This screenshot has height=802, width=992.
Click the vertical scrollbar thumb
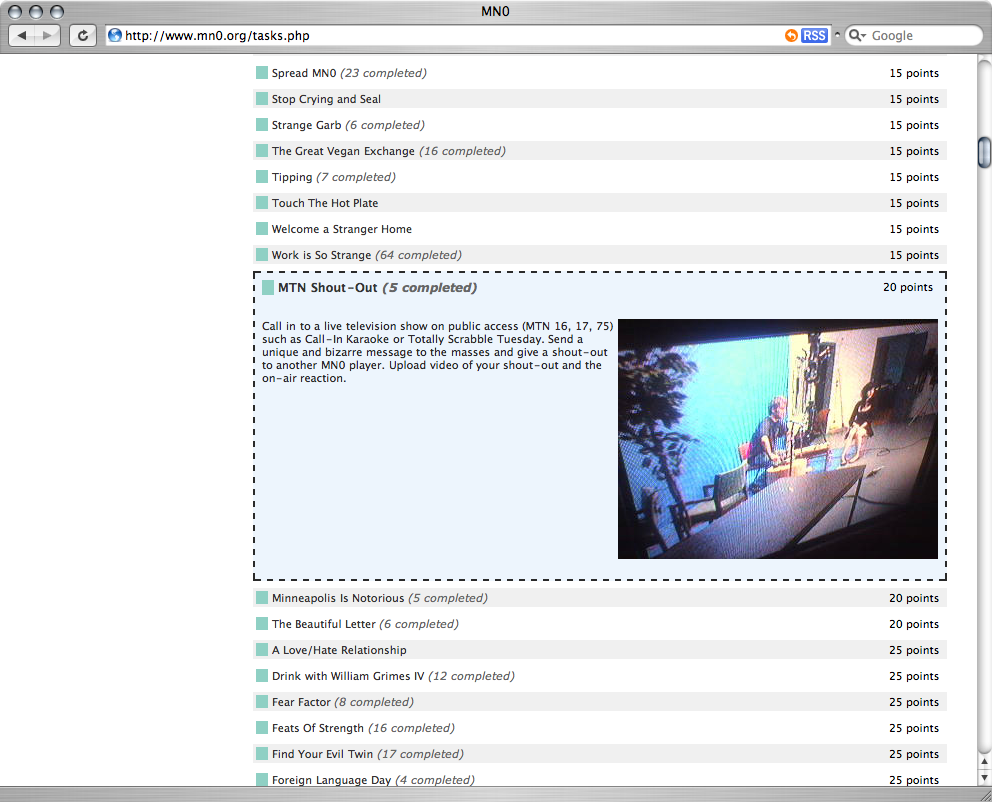pyautogui.click(x=983, y=150)
